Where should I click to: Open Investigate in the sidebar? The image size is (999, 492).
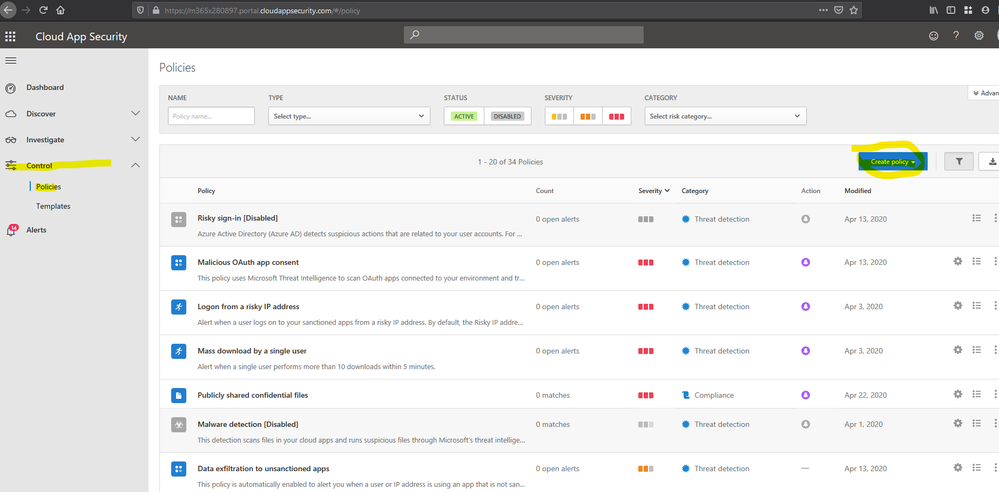click(x=45, y=140)
